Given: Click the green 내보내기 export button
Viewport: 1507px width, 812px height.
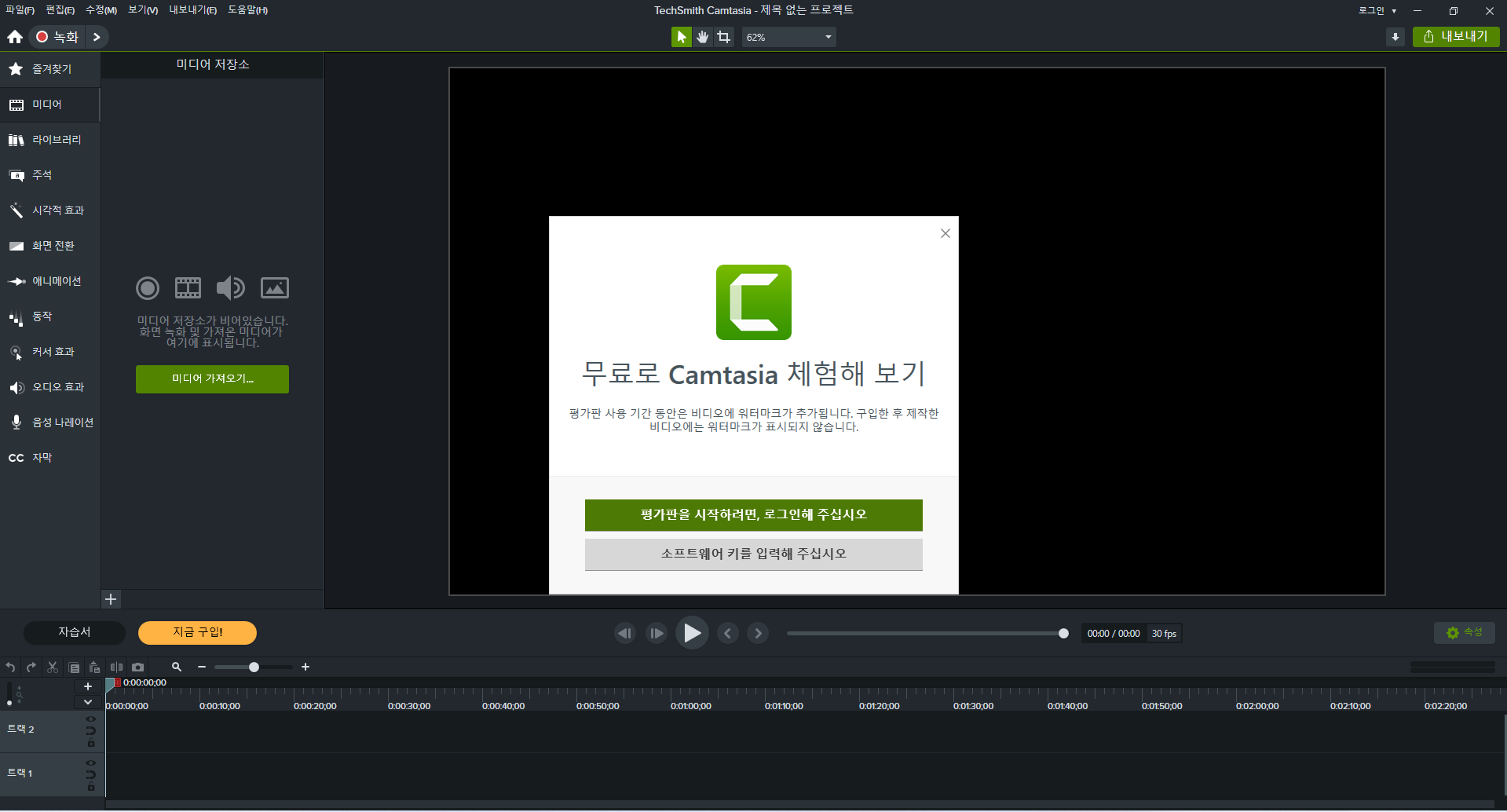Looking at the screenshot, I should tap(1456, 37).
